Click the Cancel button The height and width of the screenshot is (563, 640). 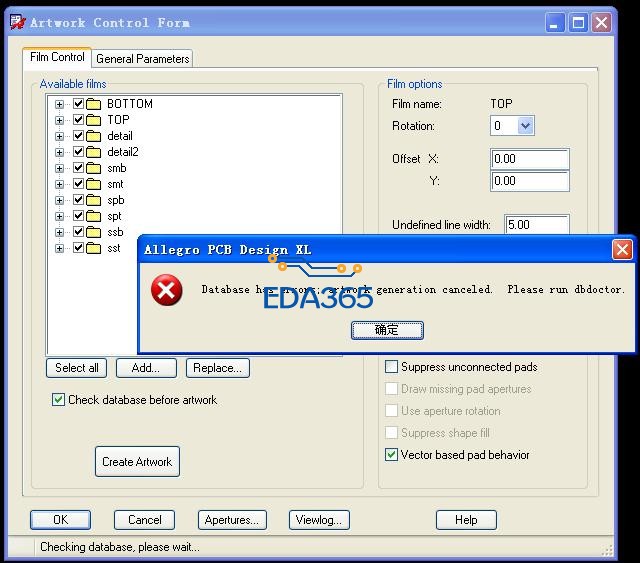pos(144,520)
